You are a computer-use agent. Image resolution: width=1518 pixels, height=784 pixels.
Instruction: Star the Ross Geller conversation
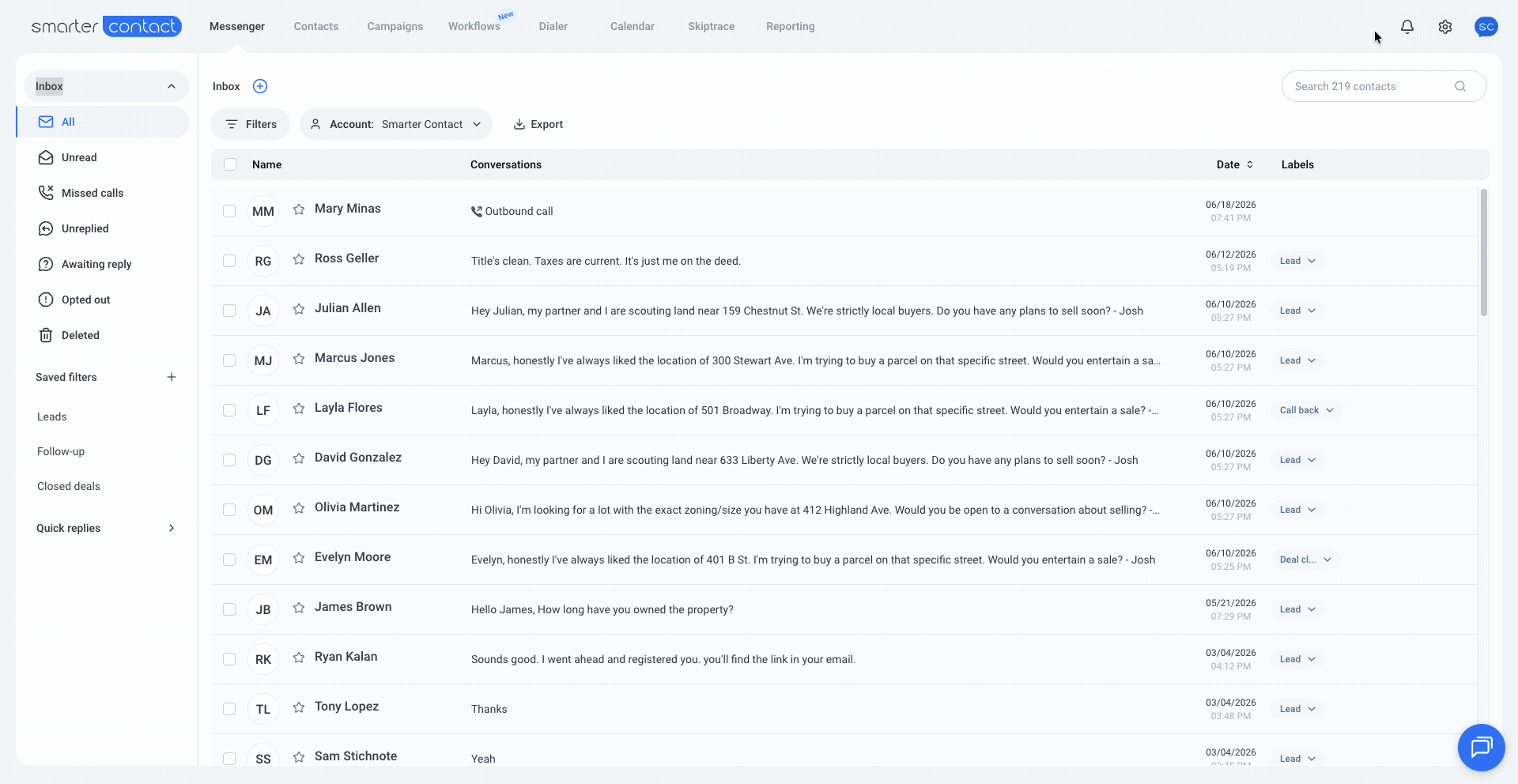(299, 259)
